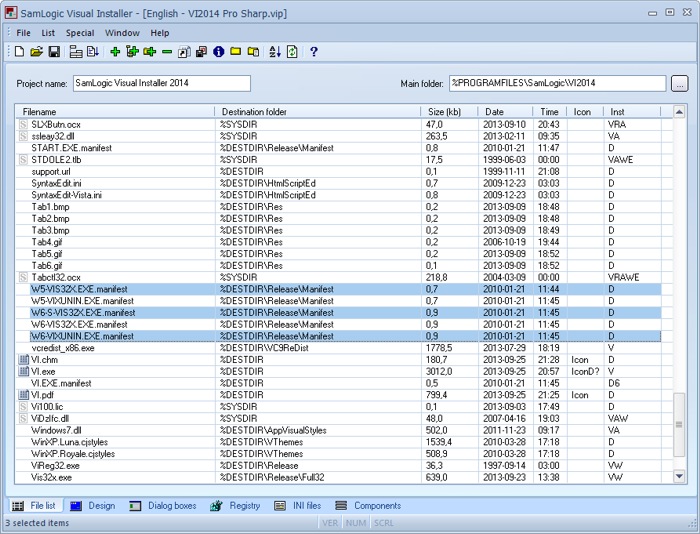This screenshot has height=534, width=700.
Task: Select the Tab4.gif file row
Action: pyautogui.click(x=338, y=242)
